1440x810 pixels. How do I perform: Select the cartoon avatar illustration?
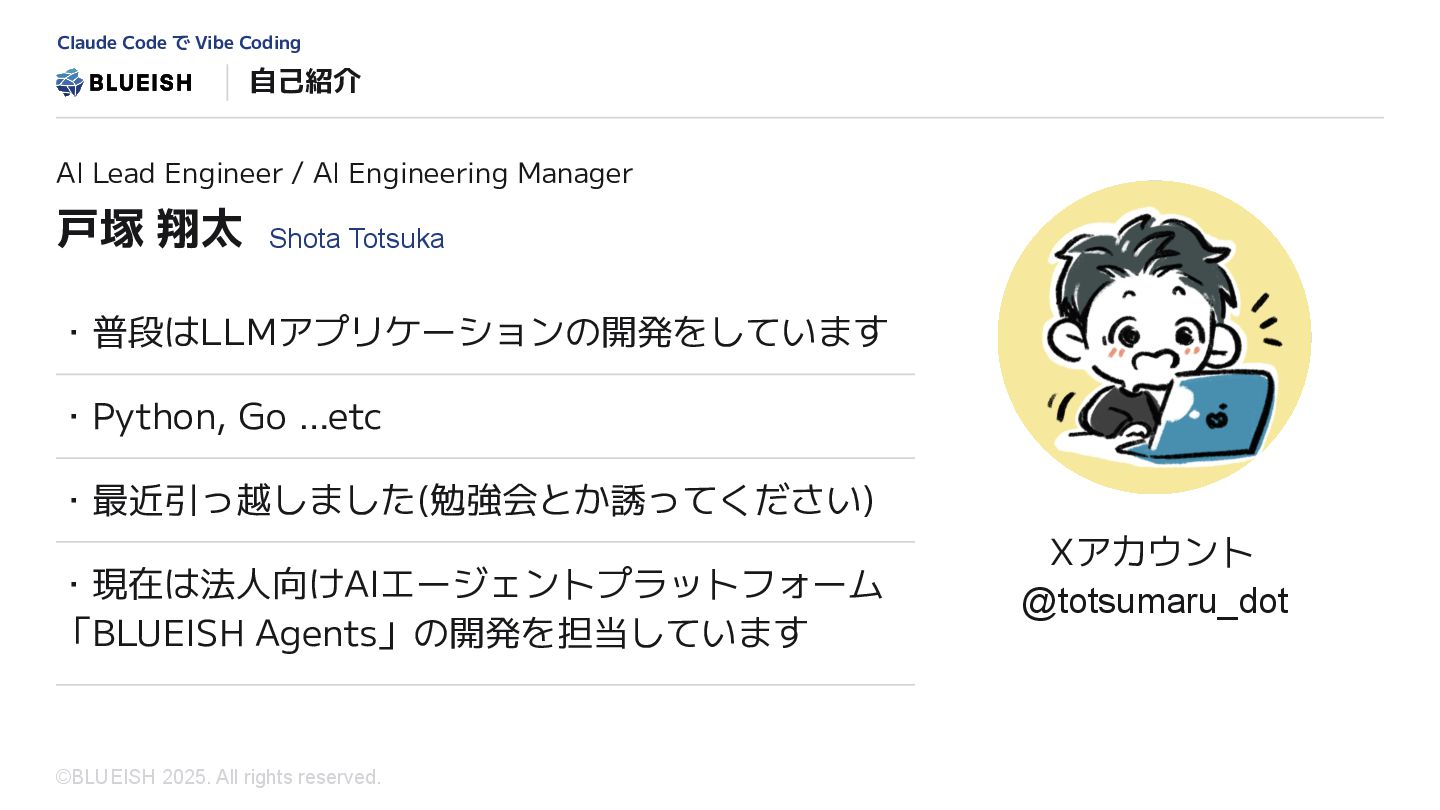tap(1155, 337)
